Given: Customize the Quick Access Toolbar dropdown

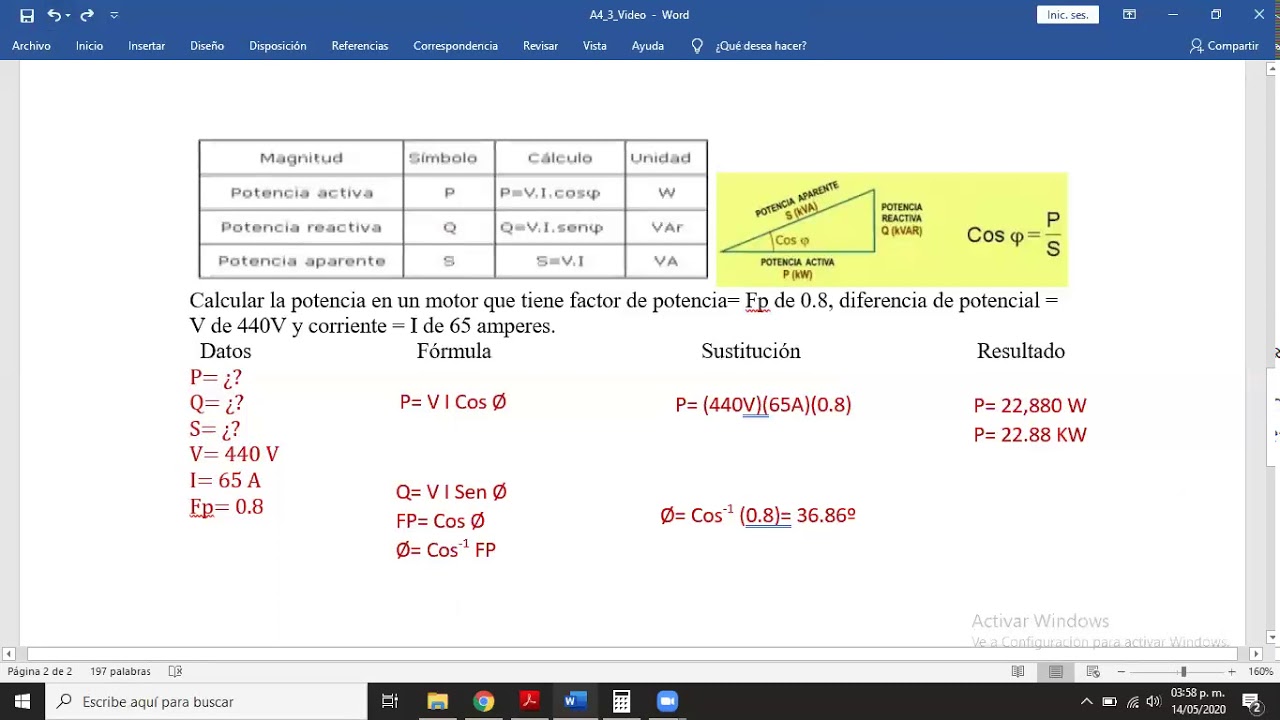Looking at the screenshot, I should point(114,15).
